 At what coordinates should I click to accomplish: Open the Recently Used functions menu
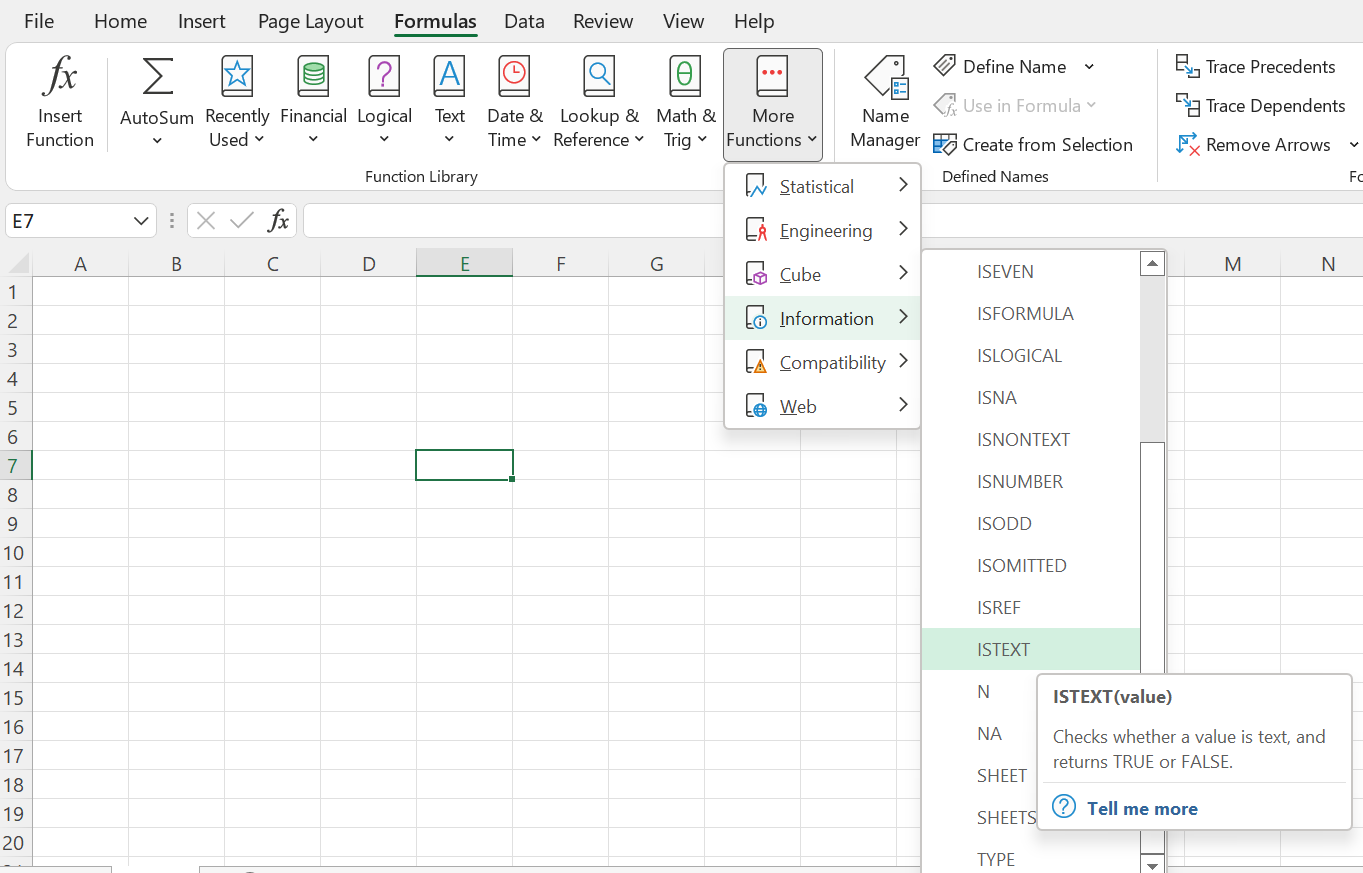point(237,103)
